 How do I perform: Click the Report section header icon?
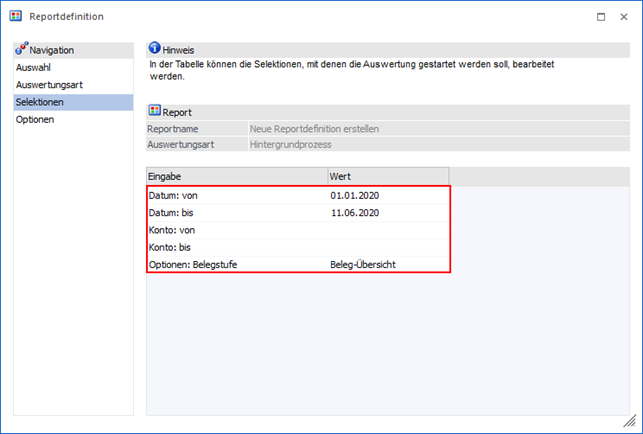tap(154, 112)
